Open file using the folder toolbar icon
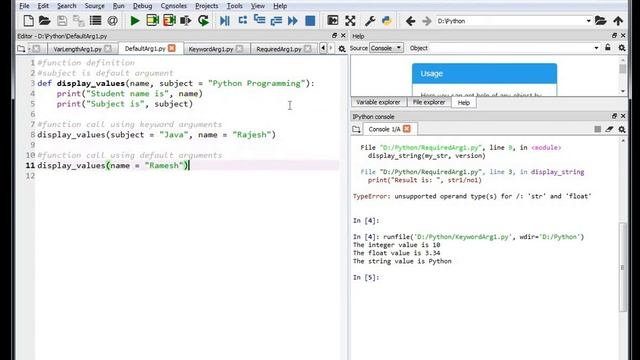 (44, 21)
